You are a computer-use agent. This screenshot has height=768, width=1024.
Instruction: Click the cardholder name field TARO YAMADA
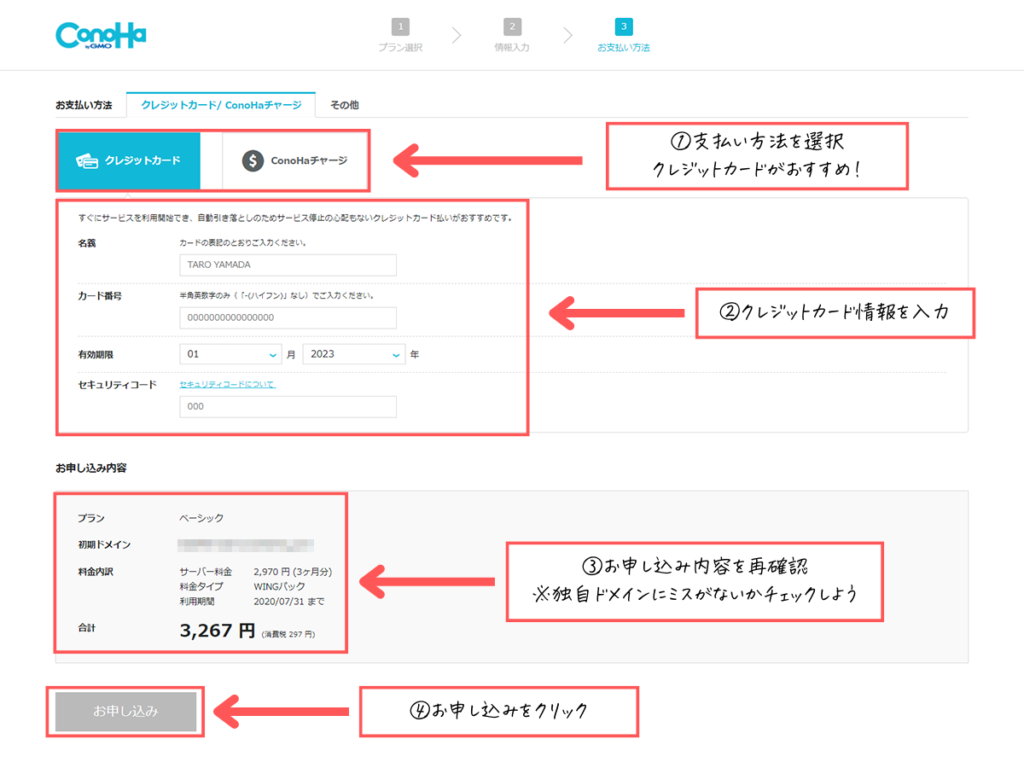pyautogui.click(x=288, y=265)
